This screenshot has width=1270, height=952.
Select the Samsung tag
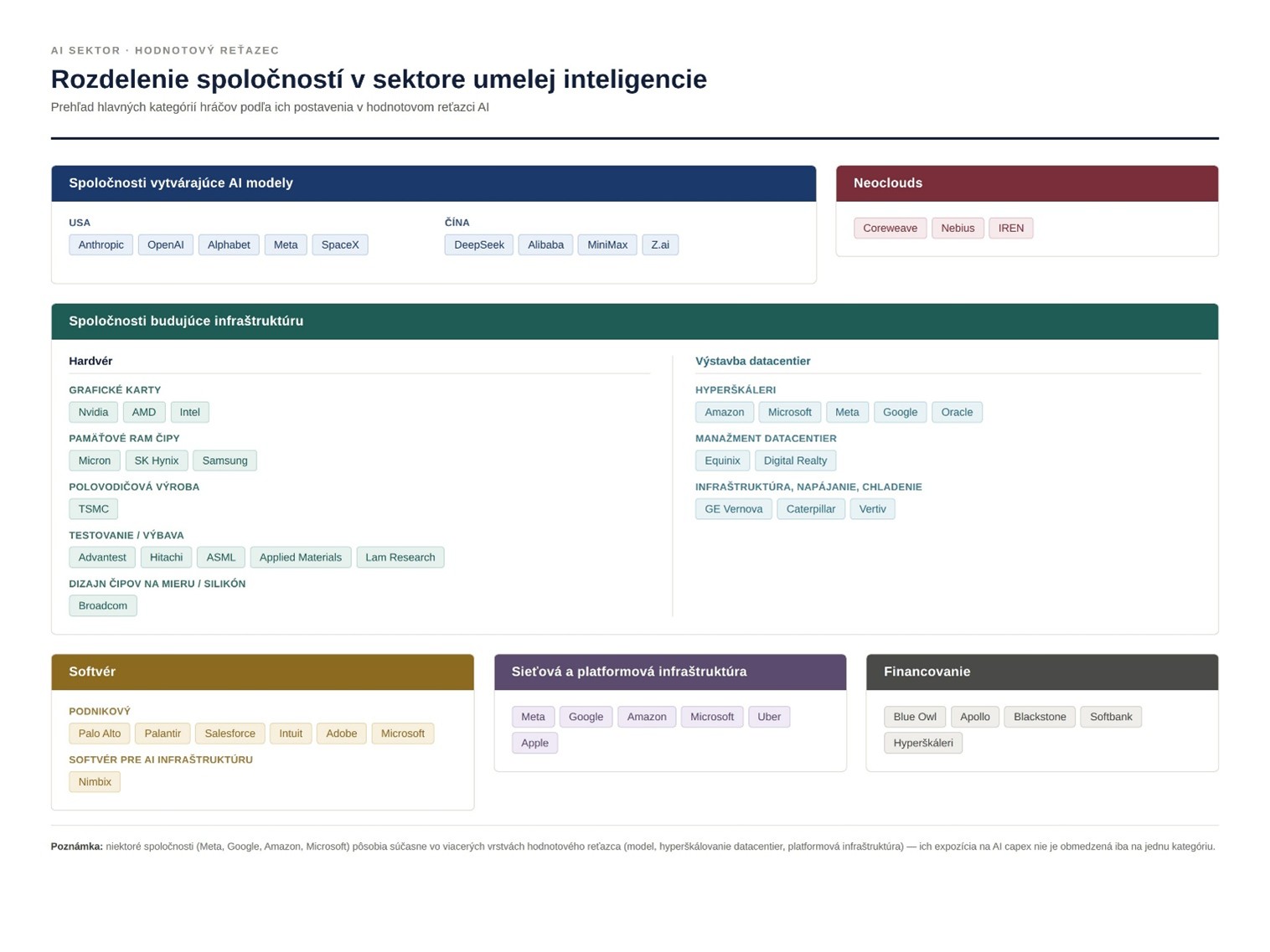click(x=225, y=461)
